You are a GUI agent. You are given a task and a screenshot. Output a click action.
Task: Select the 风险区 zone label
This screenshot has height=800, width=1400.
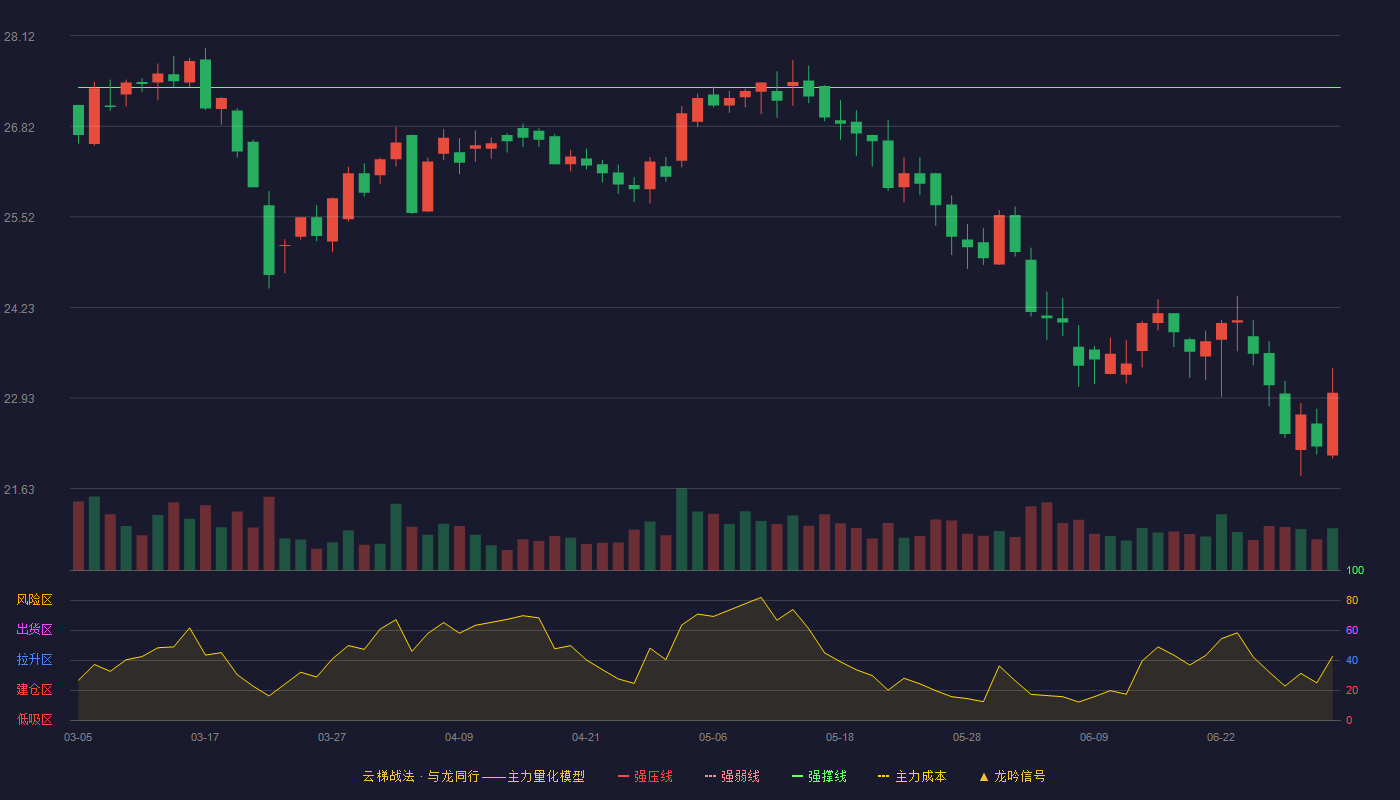34,600
